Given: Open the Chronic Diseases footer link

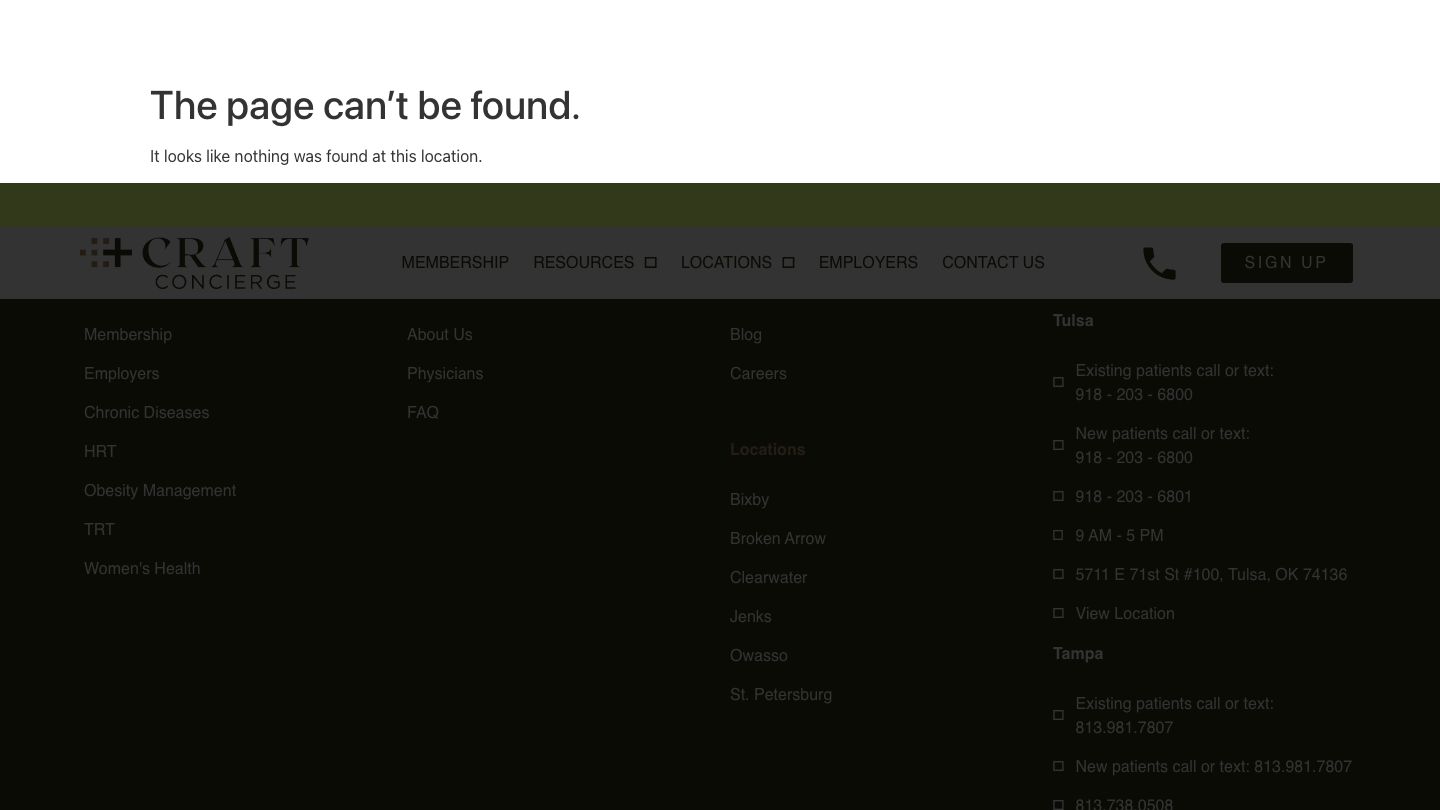Looking at the screenshot, I should pos(146,413).
